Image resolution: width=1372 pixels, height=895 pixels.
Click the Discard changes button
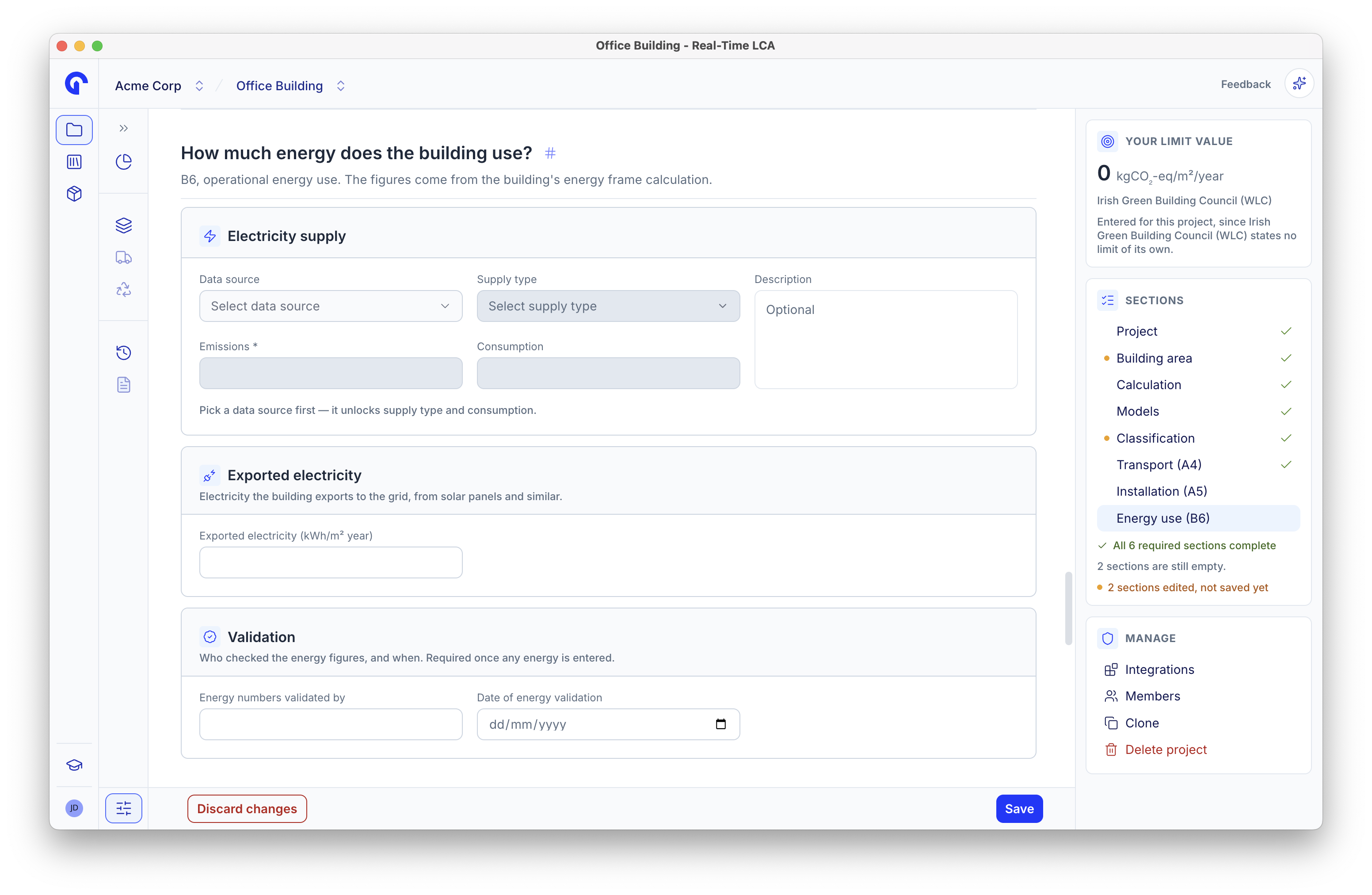247,808
